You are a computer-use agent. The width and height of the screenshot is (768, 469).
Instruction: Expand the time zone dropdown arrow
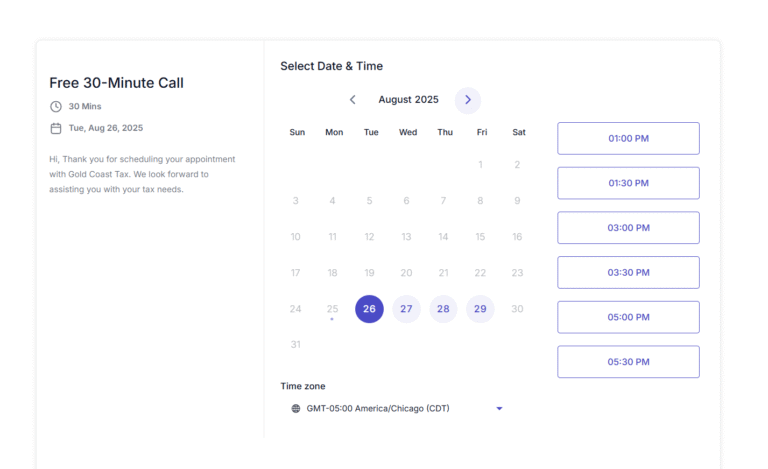499,409
